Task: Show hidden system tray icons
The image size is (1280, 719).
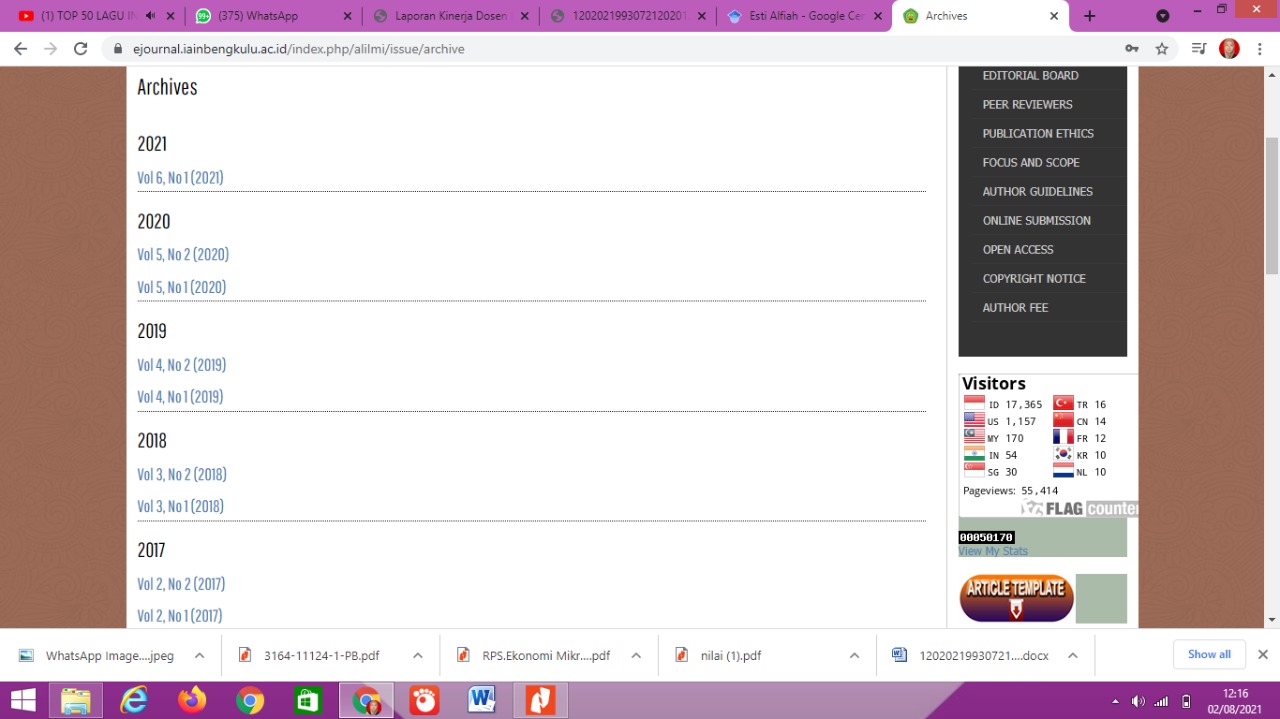Action: 1116,701
